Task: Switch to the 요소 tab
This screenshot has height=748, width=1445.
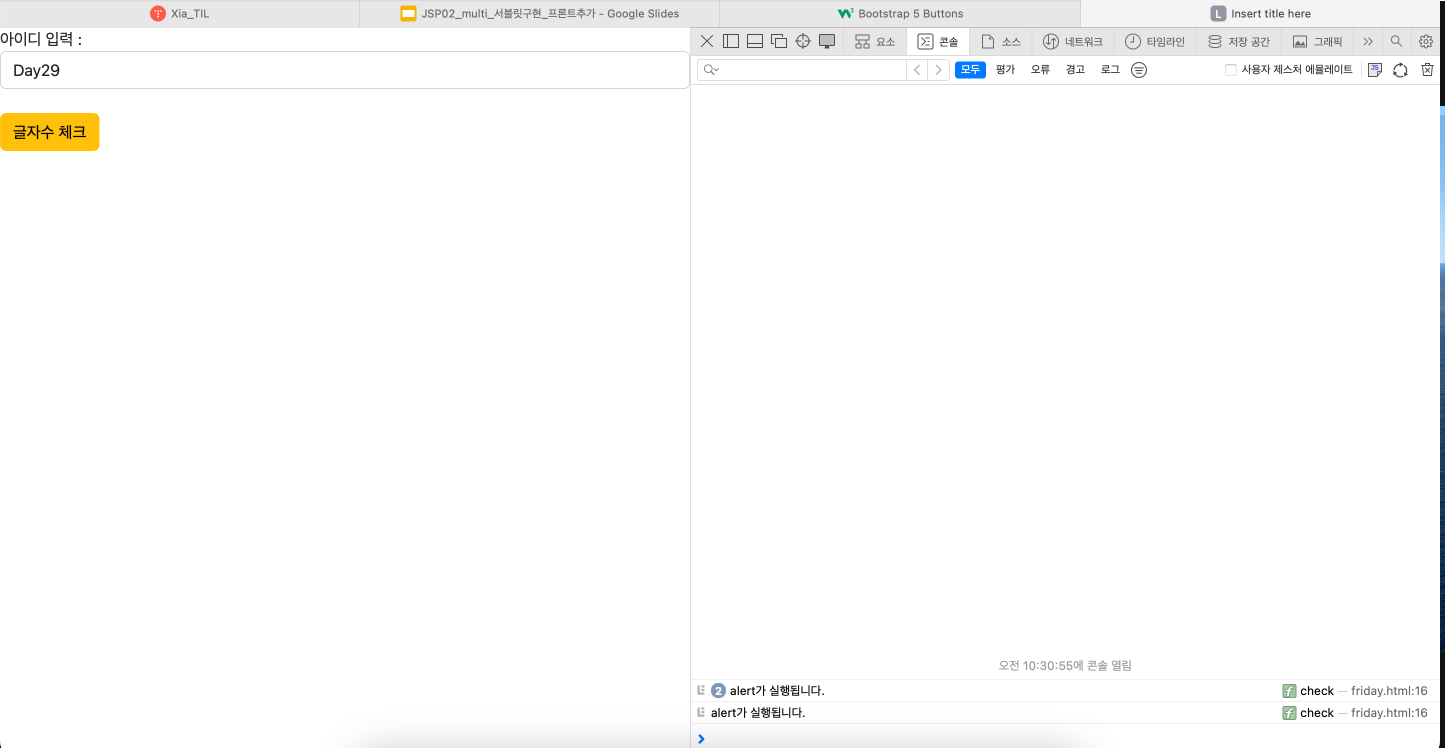Action: pos(875,41)
